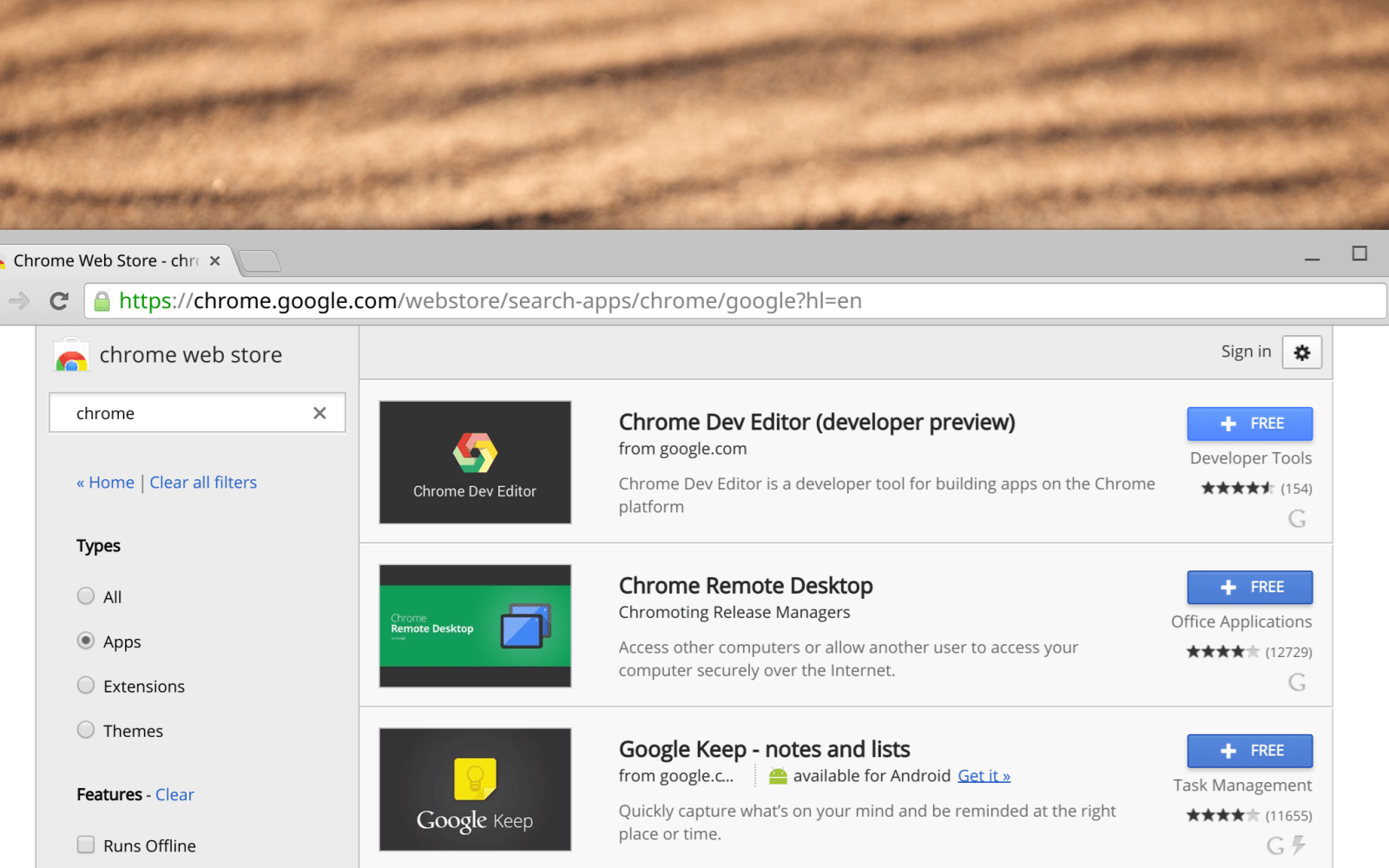
Task: Click the star rating of Chrome Dev Editor
Action: 1237,489
